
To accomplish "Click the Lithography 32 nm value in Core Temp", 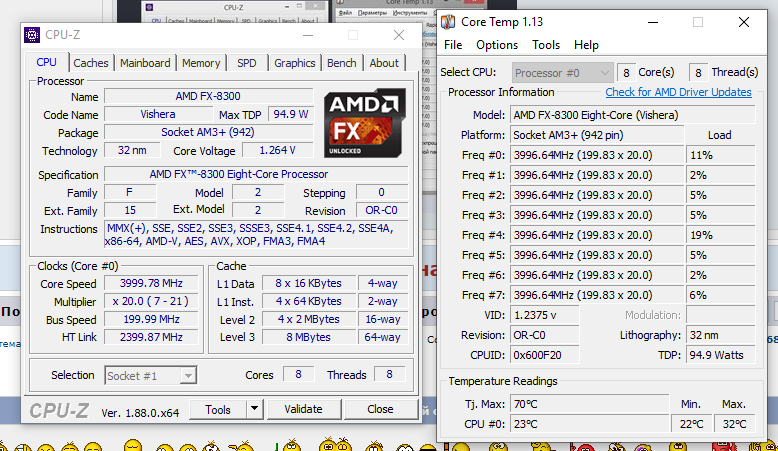I will 720,335.
